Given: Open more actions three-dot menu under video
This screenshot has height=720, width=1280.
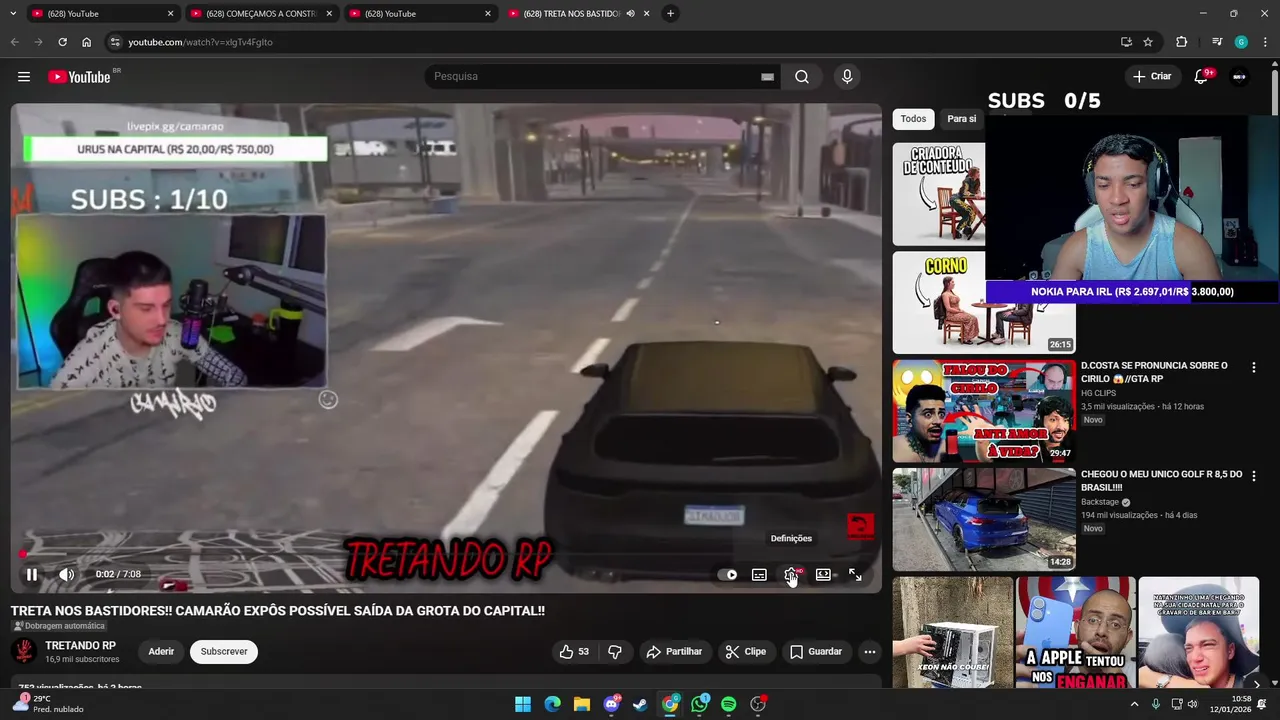Looking at the screenshot, I should click(870, 652).
